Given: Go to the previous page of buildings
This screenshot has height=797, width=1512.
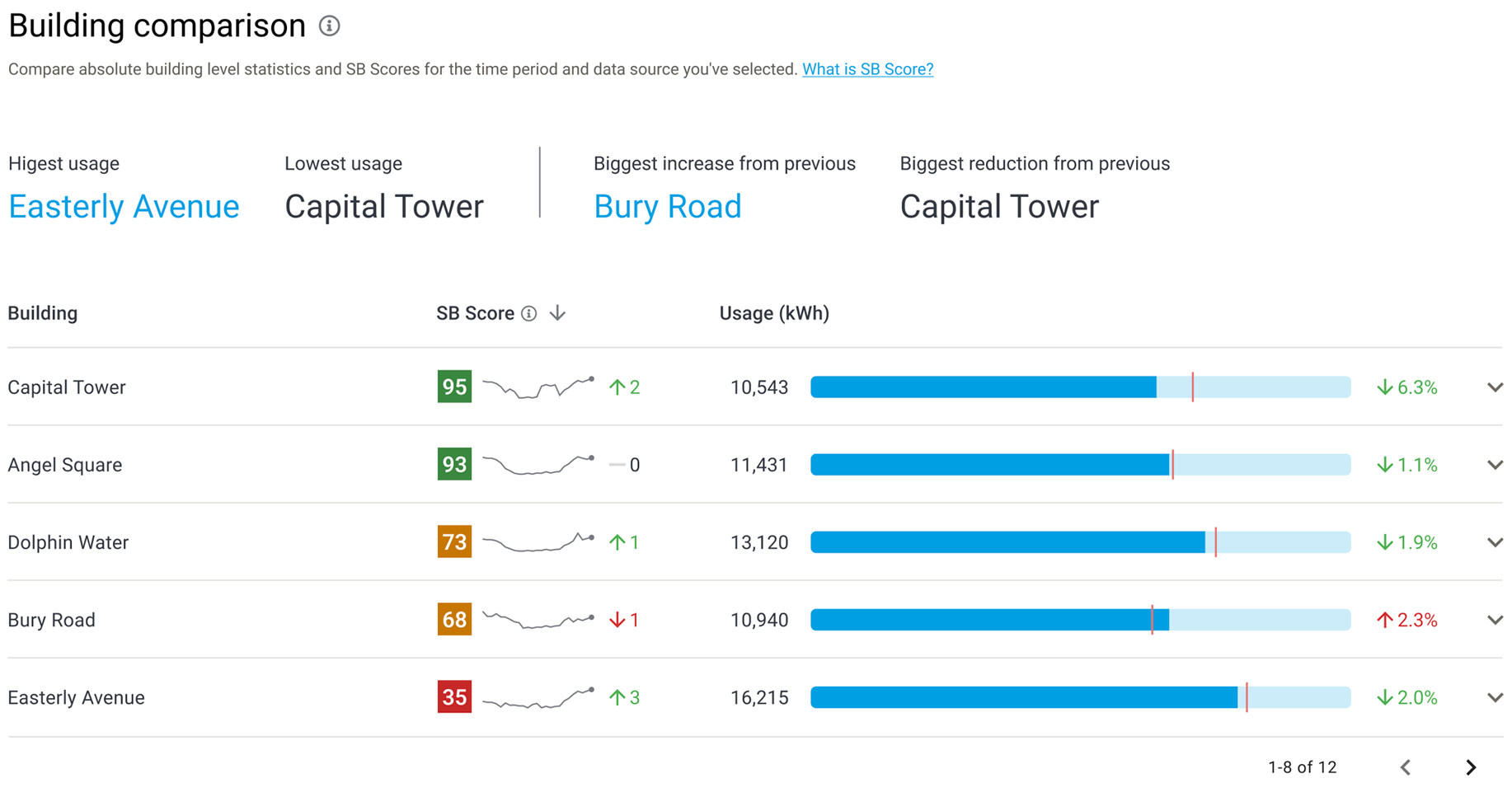Looking at the screenshot, I should tap(1406, 767).
